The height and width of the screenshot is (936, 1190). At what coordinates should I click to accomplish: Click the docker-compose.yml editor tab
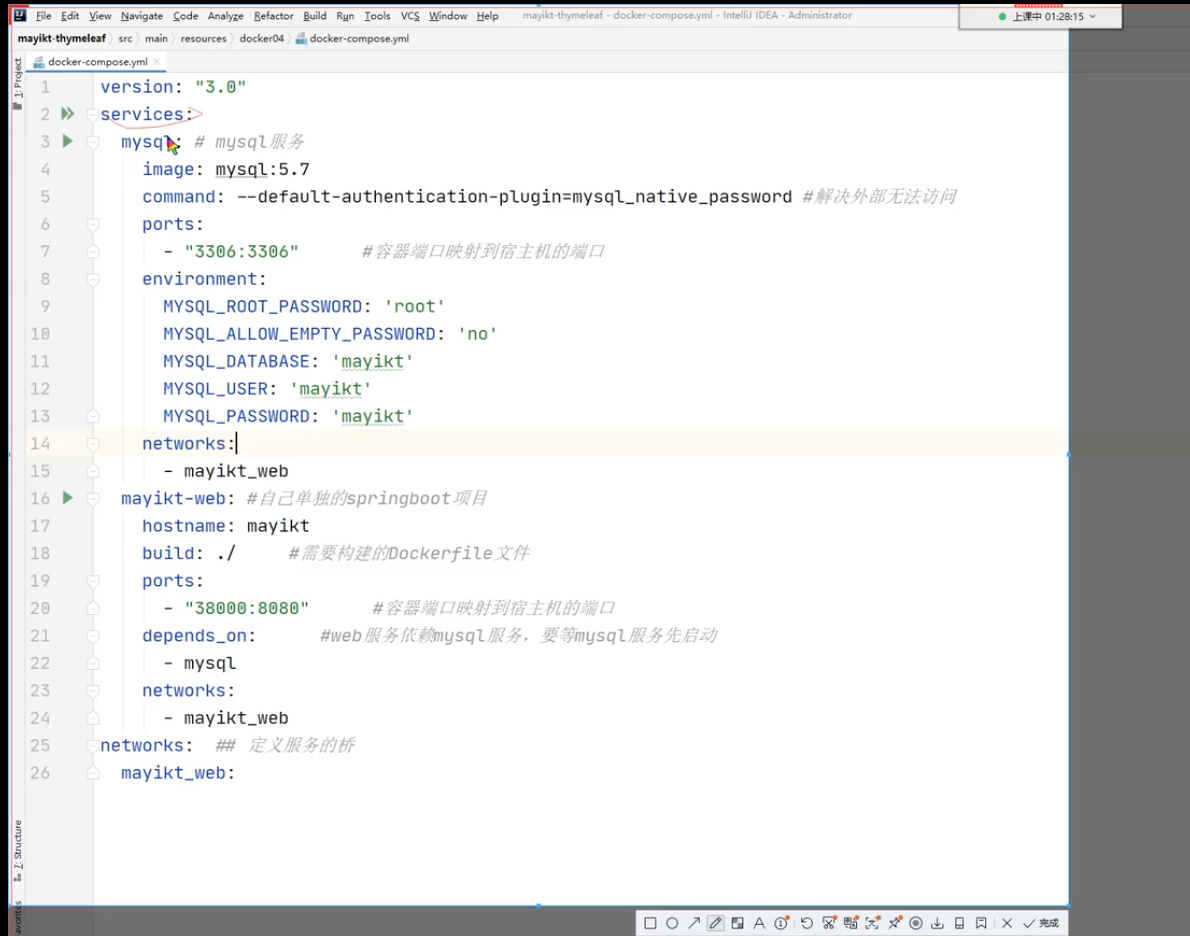click(95, 61)
